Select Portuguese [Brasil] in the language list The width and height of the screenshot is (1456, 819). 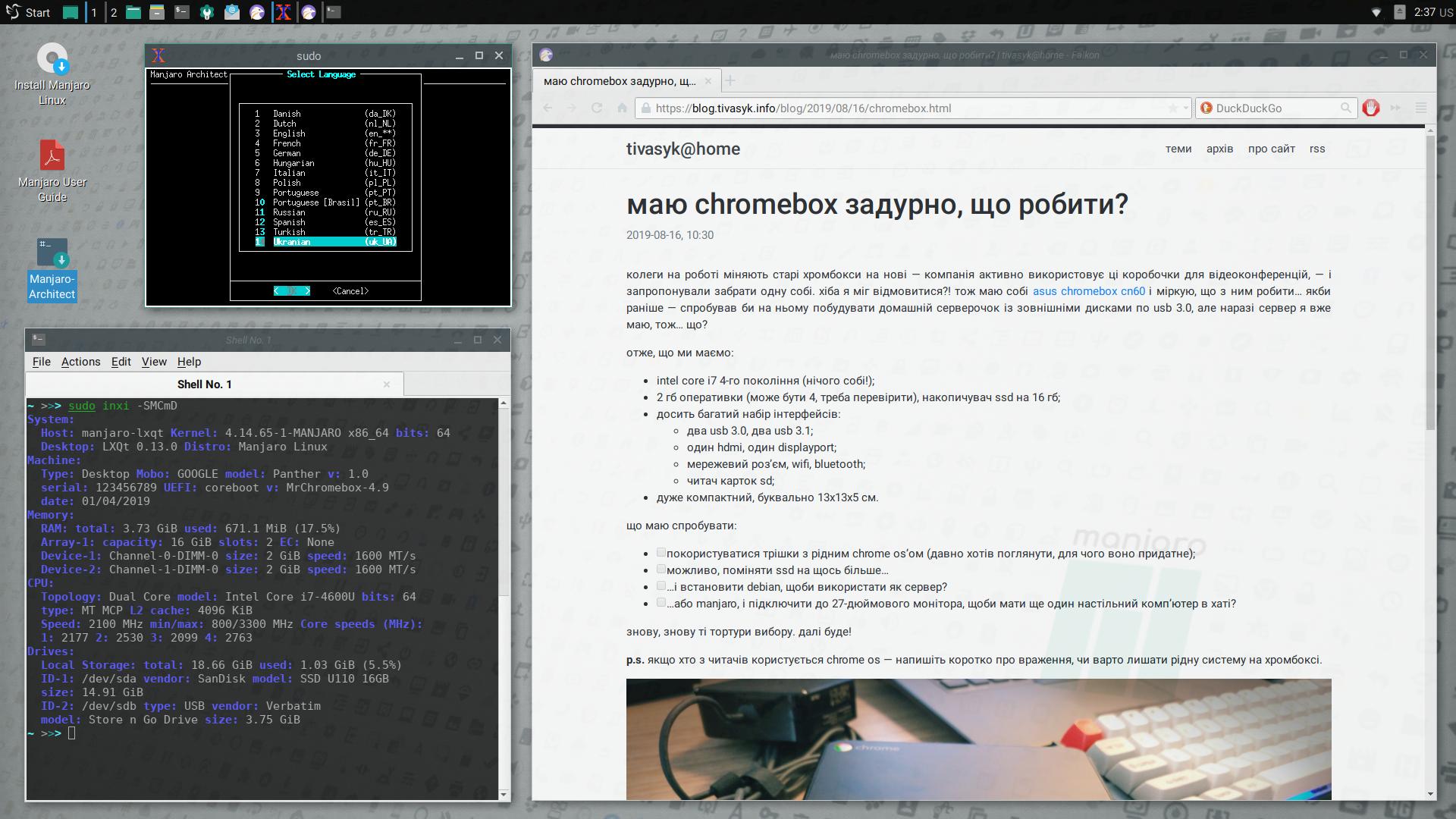[325, 202]
